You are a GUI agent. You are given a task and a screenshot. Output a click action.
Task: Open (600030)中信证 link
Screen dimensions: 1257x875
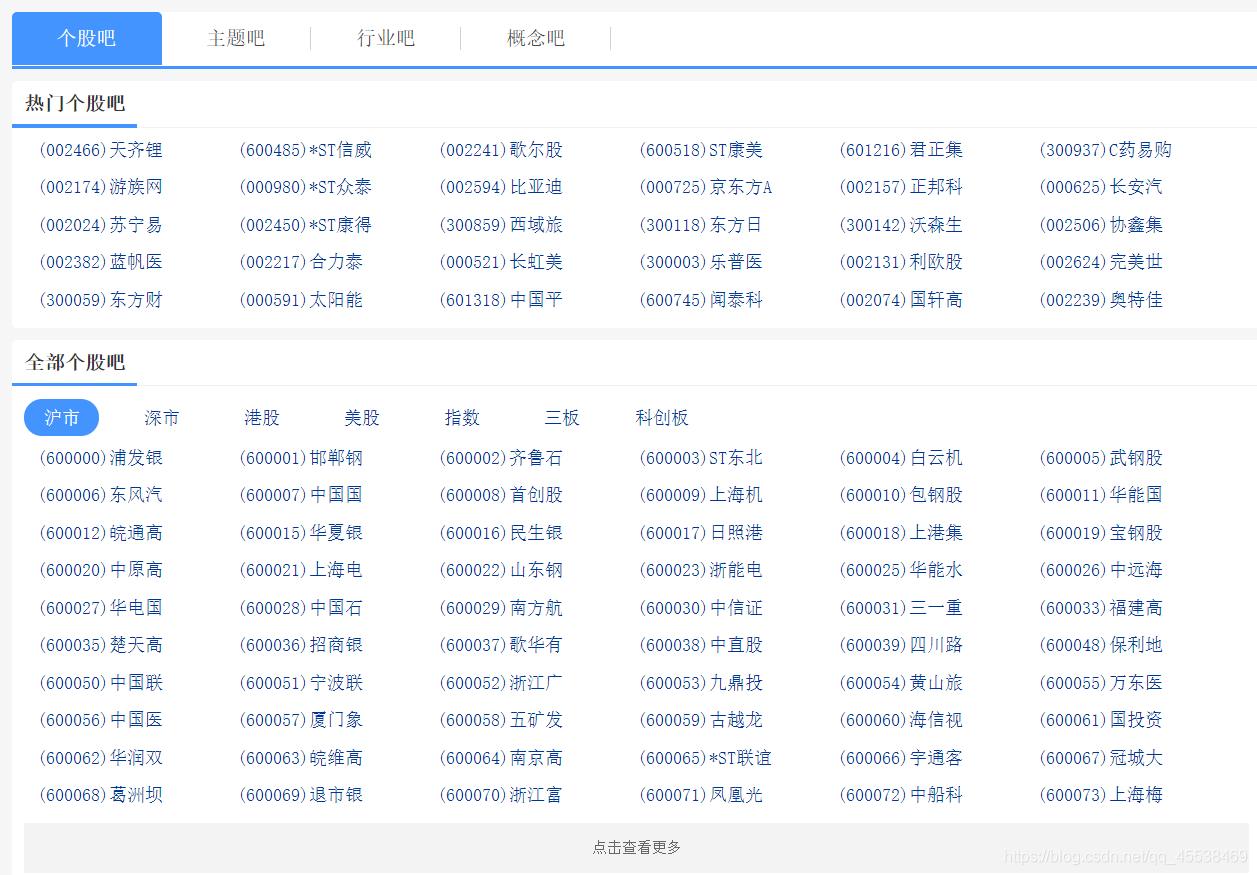point(701,608)
